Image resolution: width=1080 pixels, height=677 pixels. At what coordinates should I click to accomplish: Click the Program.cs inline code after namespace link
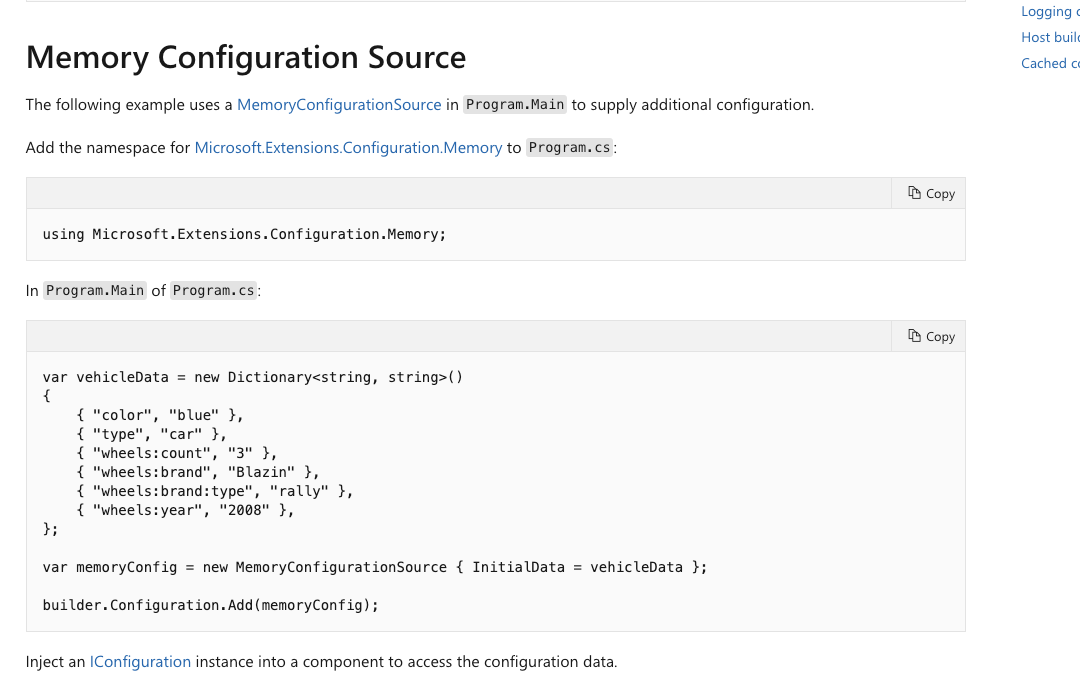tap(569, 147)
